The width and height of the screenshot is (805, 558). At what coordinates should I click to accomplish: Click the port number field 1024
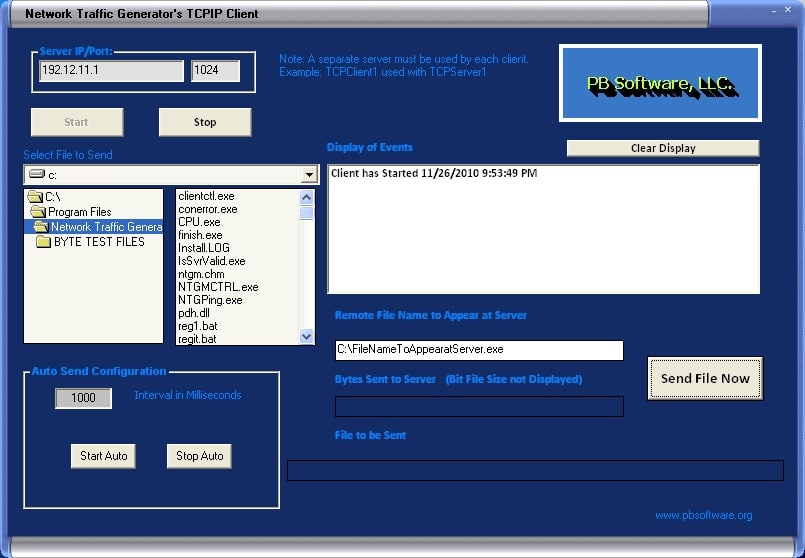coord(216,71)
